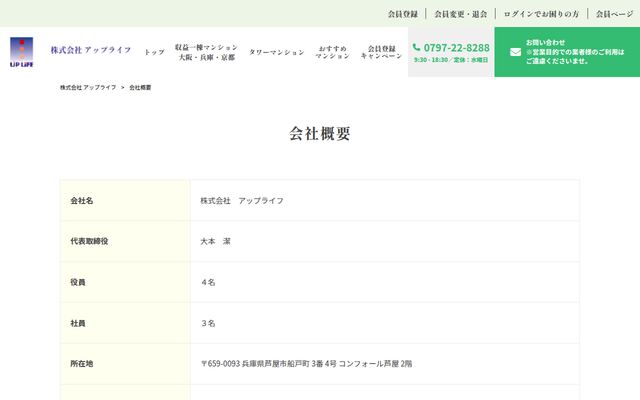This screenshot has height=400, width=640.
Task: Click the 代表取締役 row label
Action: pos(89,241)
